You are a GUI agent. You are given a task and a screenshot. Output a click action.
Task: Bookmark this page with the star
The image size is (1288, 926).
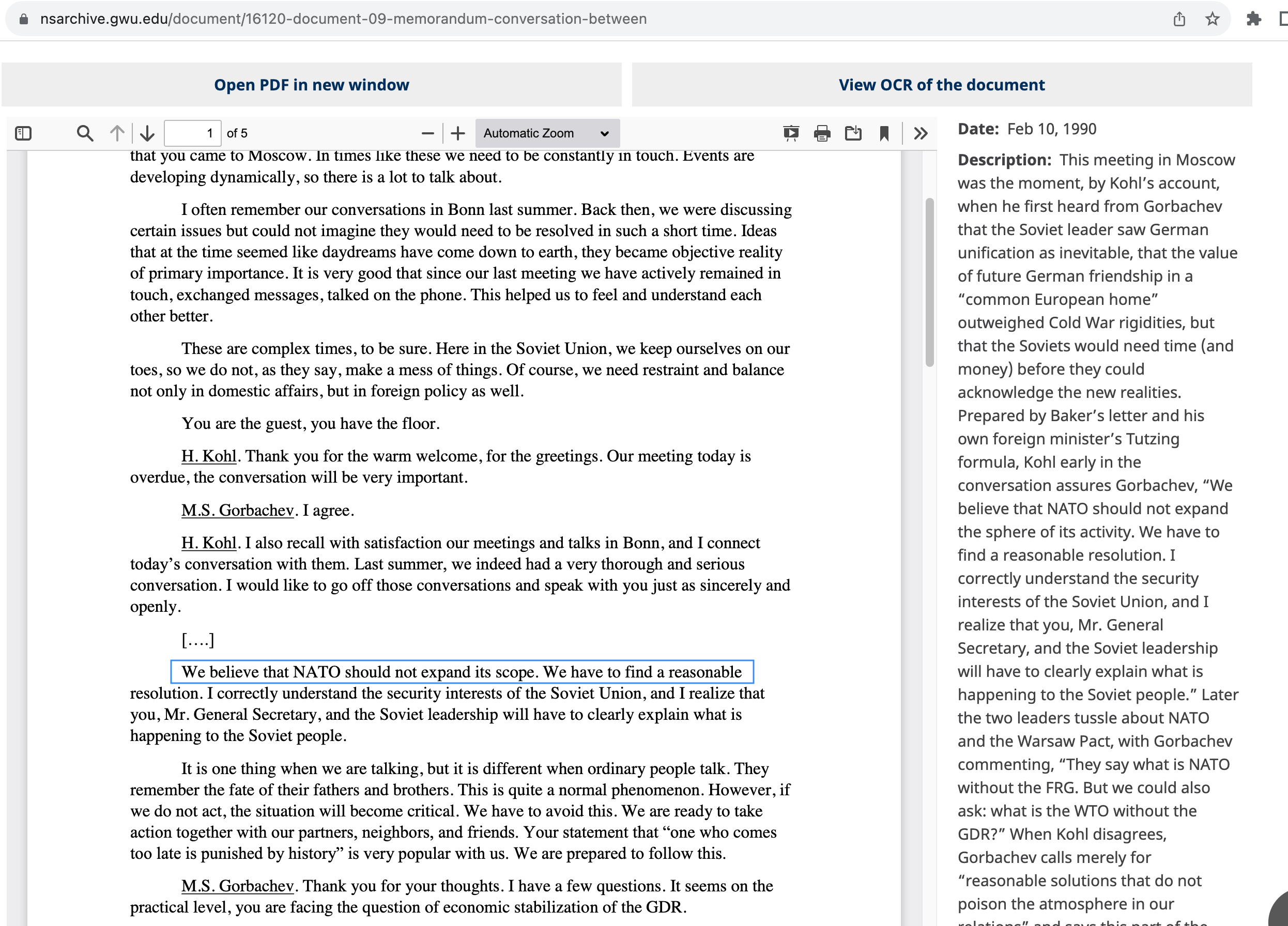pyautogui.click(x=1212, y=19)
